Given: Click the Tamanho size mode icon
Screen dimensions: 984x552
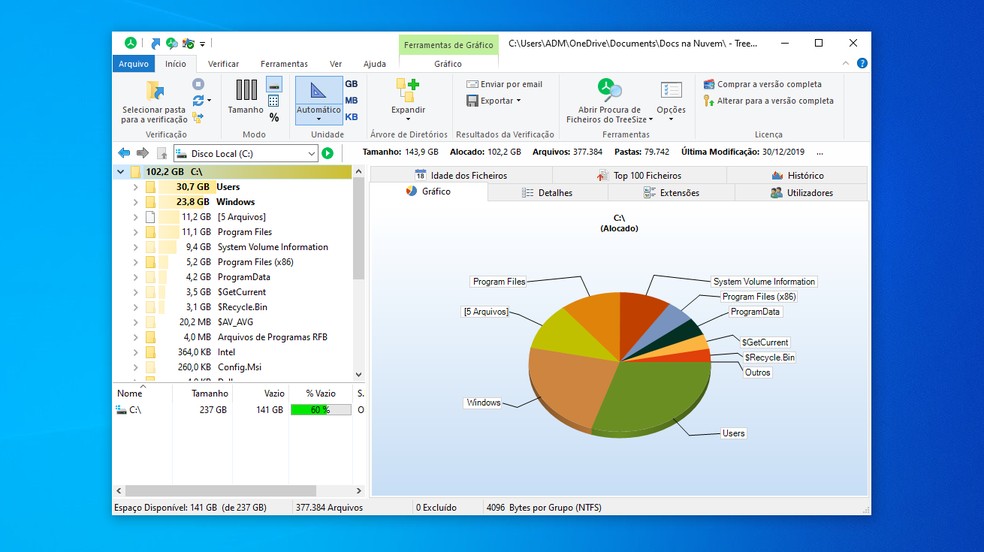Looking at the screenshot, I should [x=245, y=90].
